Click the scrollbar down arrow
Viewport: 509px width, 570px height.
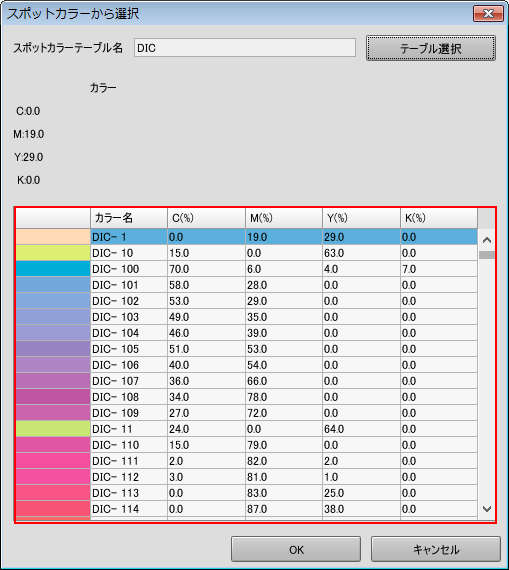click(x=487, y=509)
